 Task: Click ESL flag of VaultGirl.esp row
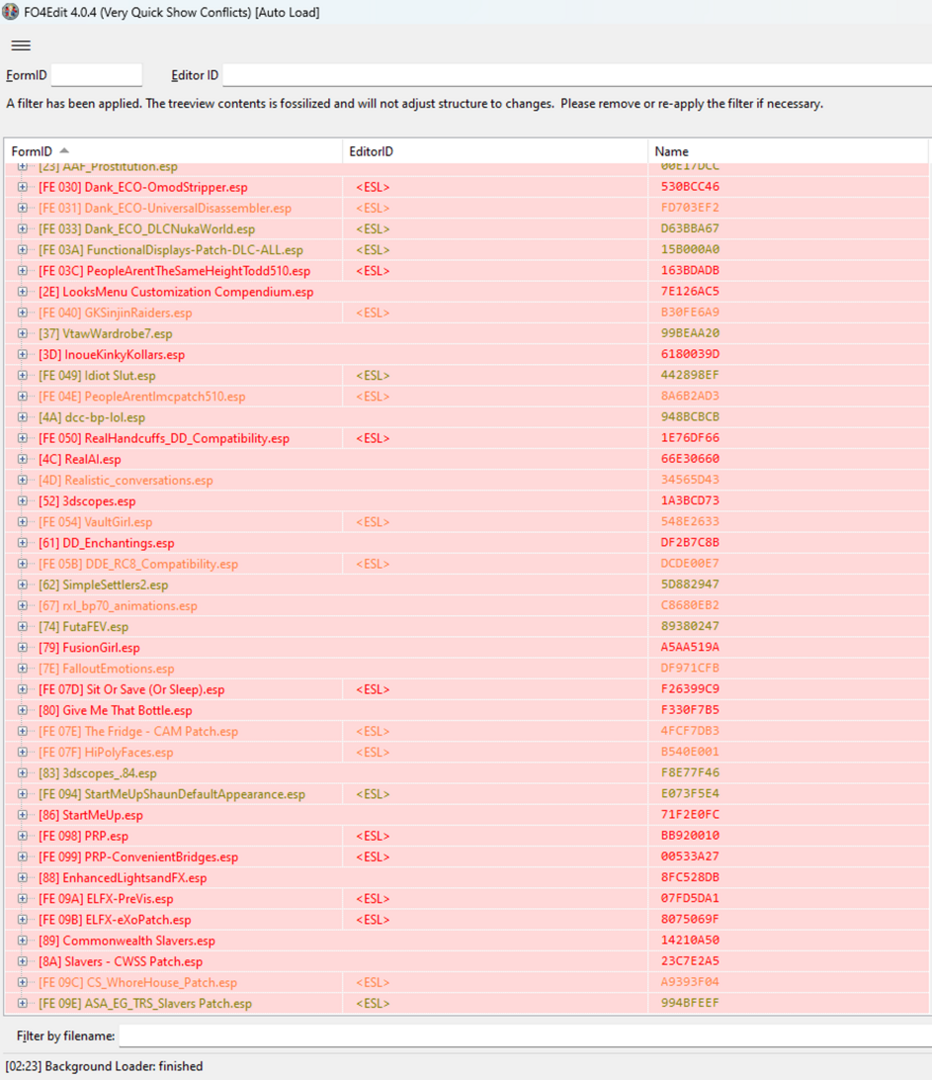point(373,521)
